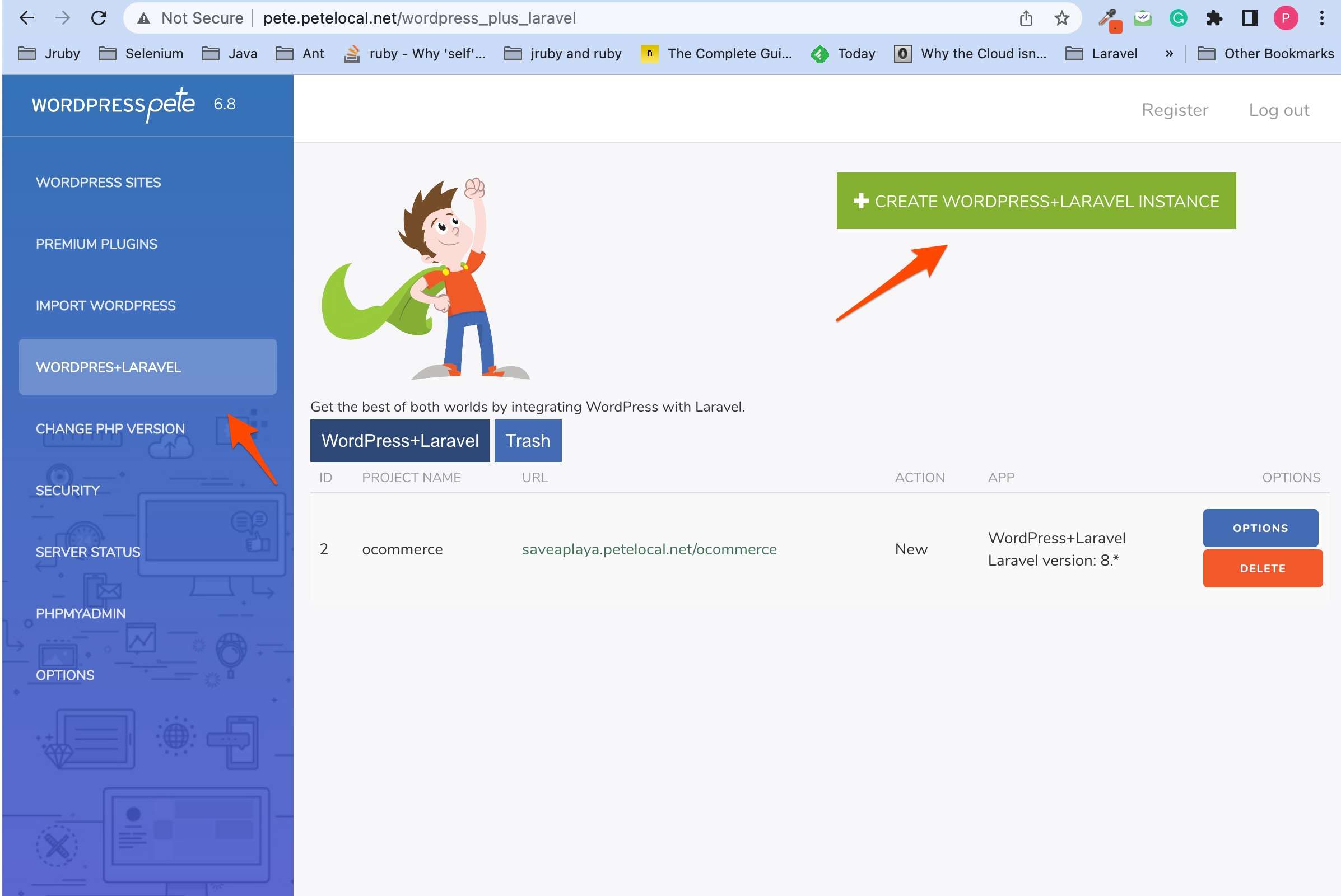Screen dimensions: 1341x896
Task: Click the browser back arrow
Action: click(27, 18)
